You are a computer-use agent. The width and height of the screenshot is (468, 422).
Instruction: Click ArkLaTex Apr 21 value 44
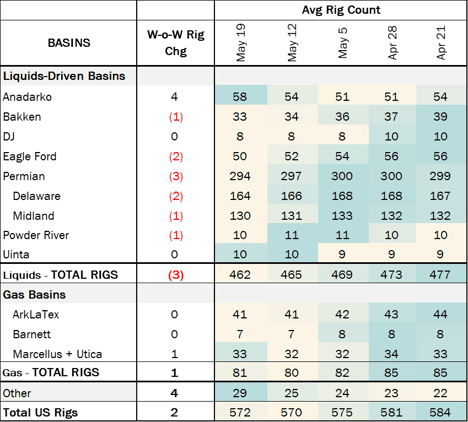click(440, 314)
